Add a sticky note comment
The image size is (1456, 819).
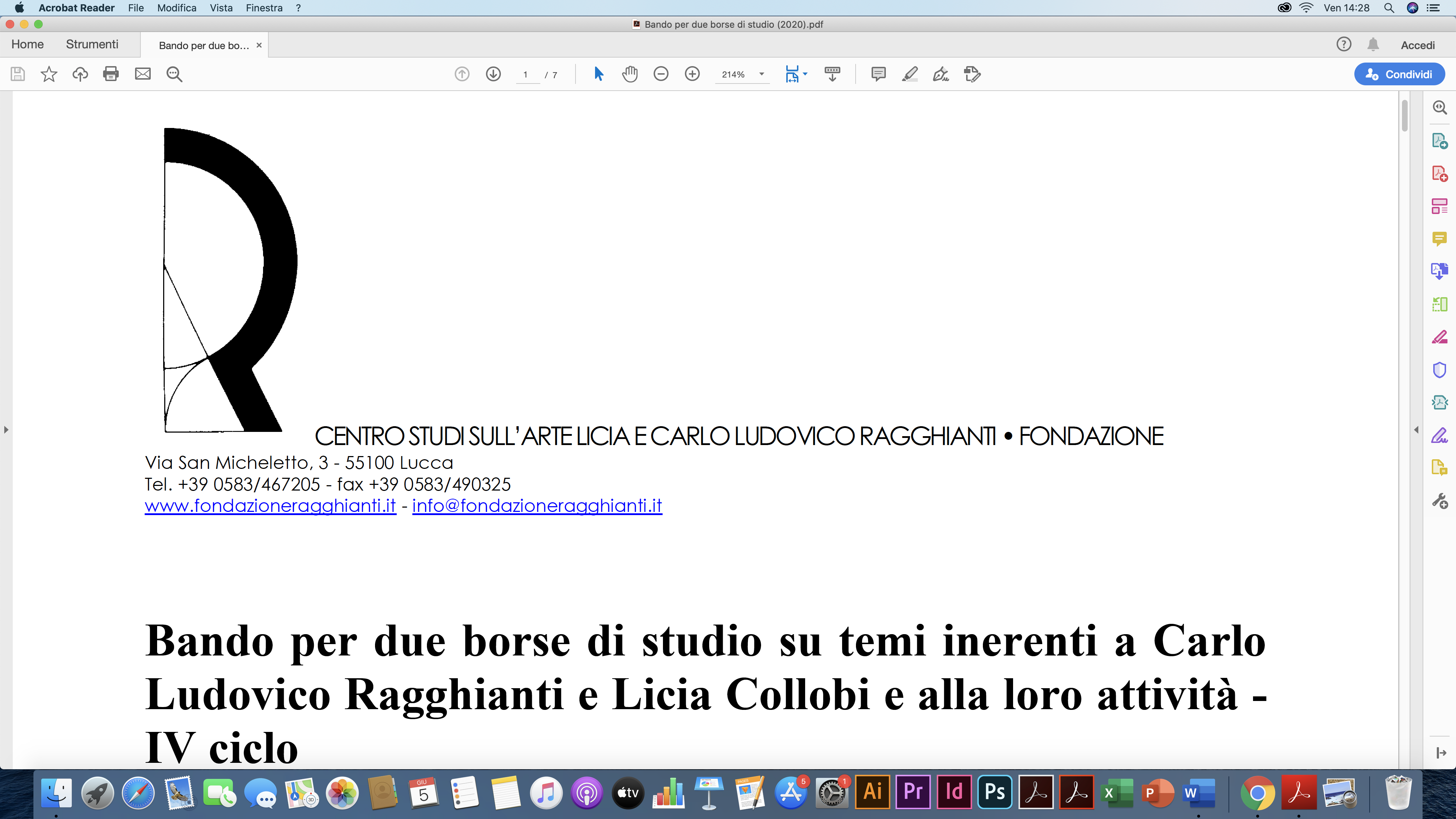point(878,74)
